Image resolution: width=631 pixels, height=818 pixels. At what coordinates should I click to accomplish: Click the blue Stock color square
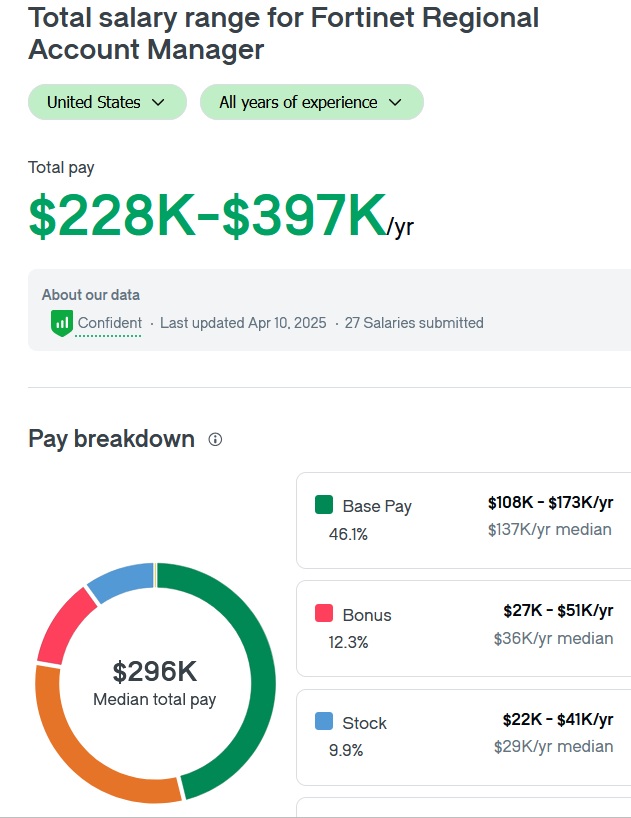coord(324,721)
